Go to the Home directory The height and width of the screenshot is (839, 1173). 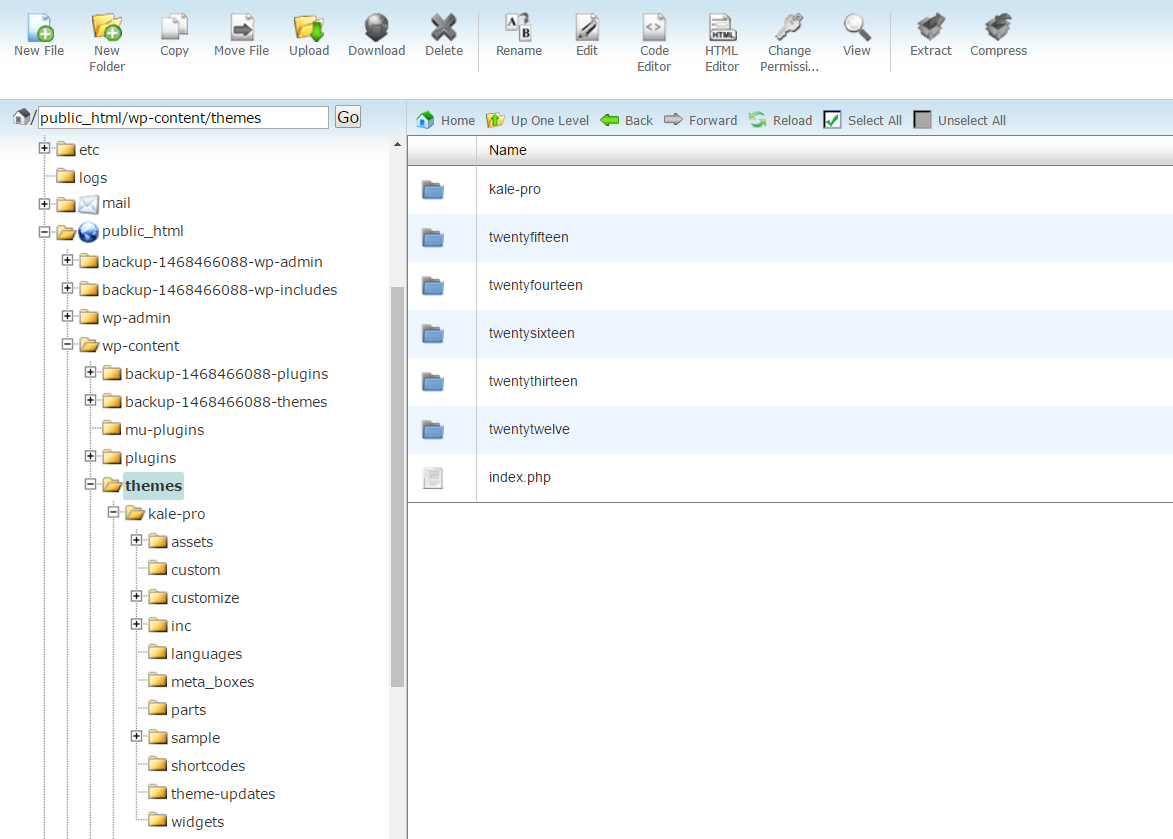[x=446, y=120]
